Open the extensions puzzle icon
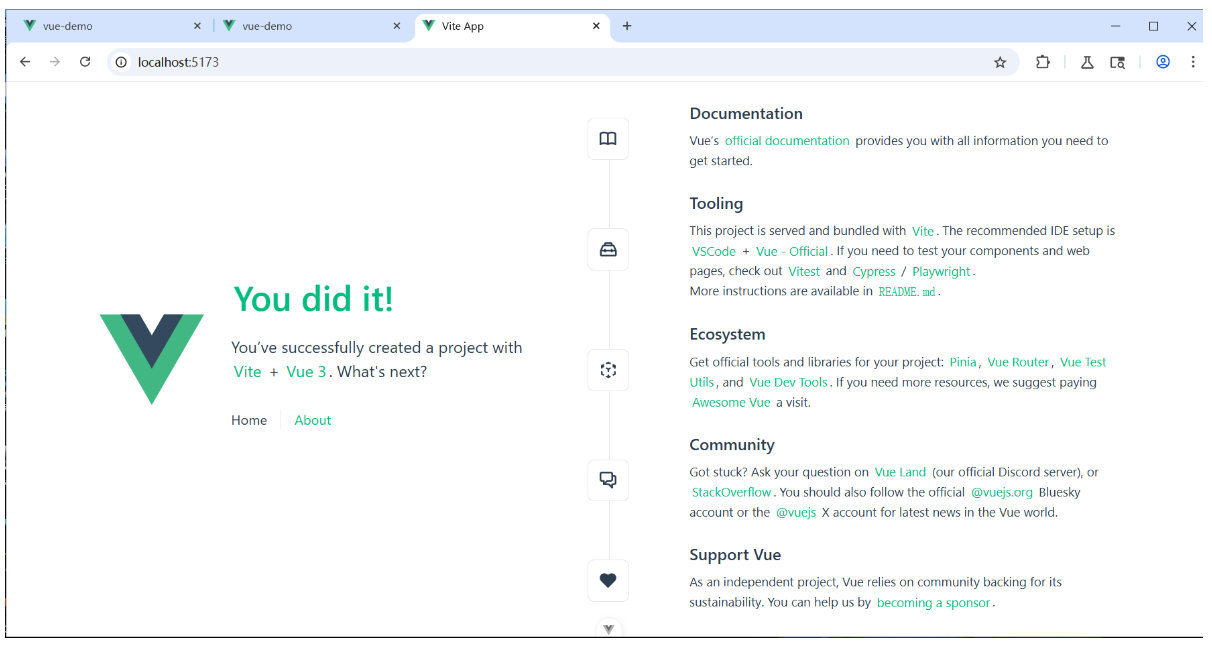 pos(1043,62)
